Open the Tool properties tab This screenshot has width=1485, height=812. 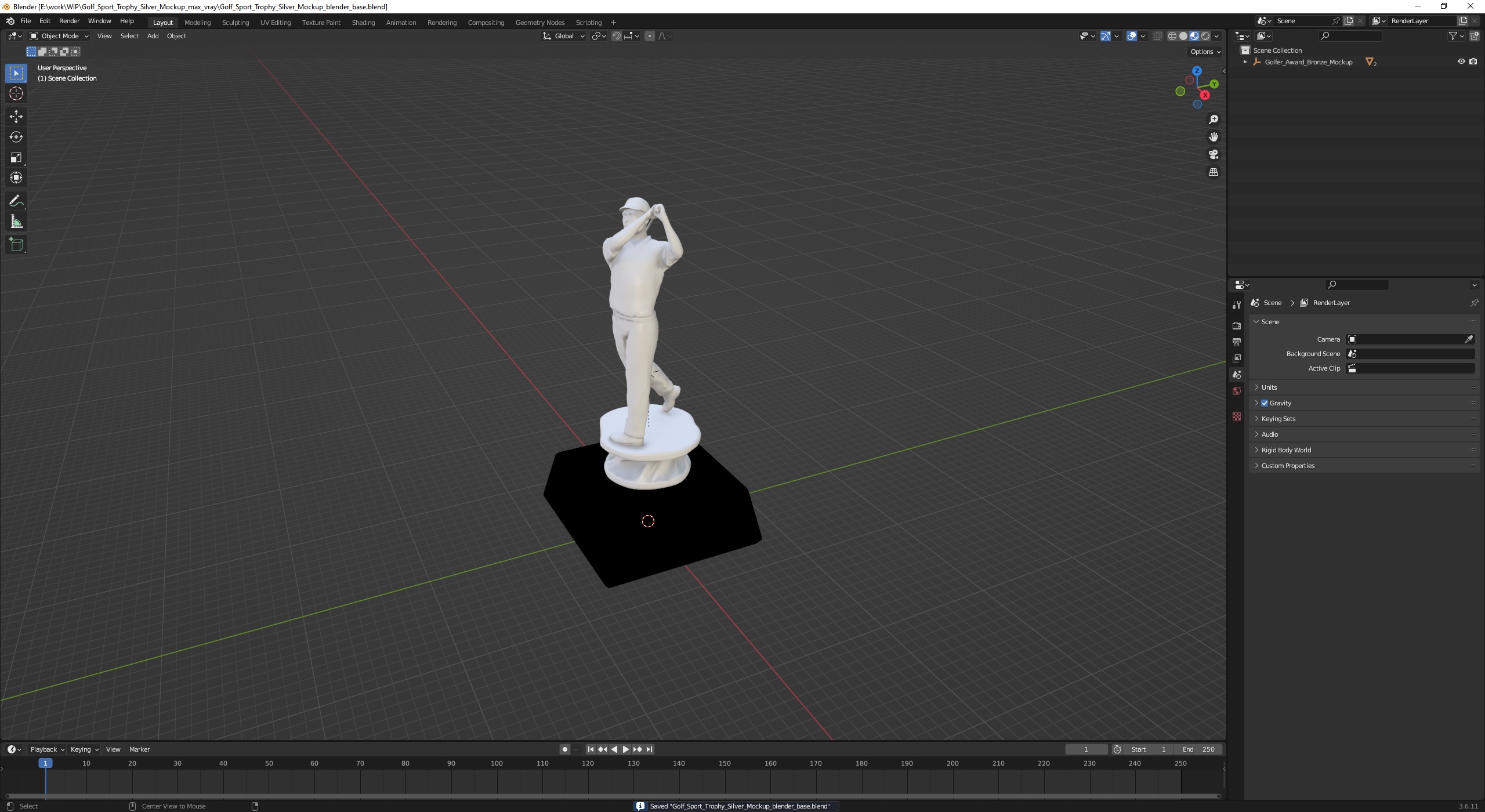coord(1236,305)
